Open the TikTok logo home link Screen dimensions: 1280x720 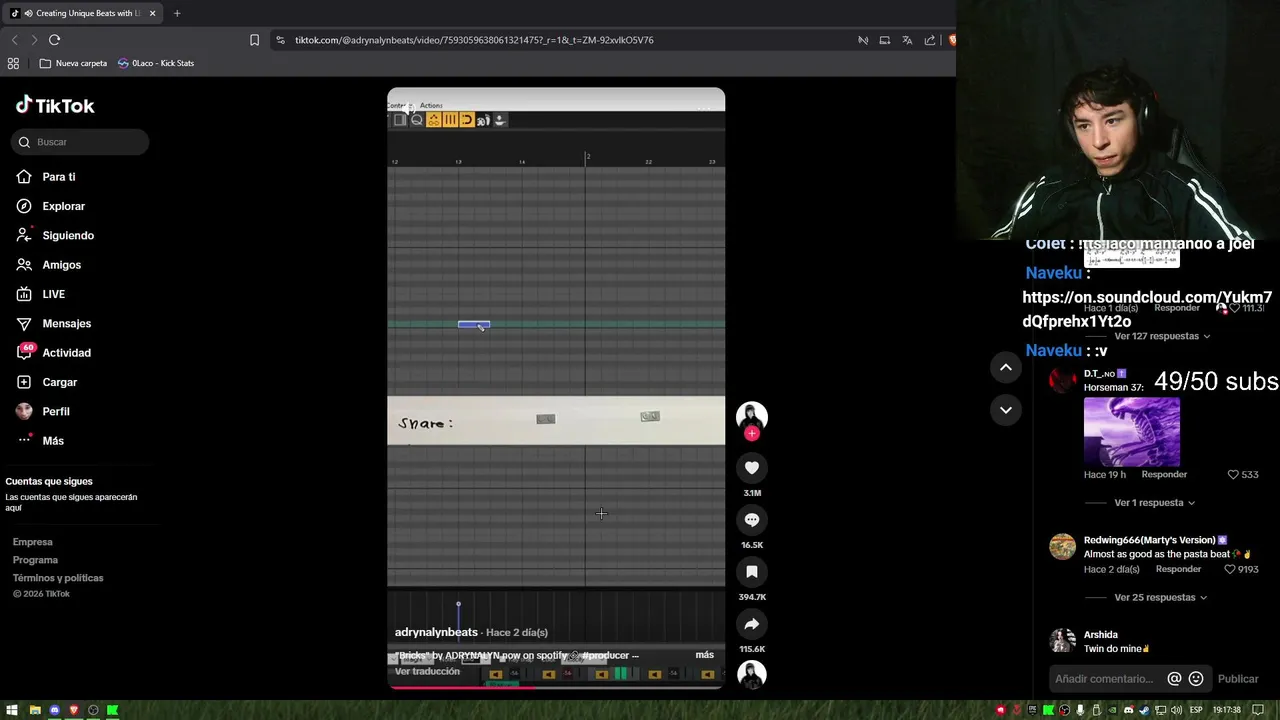[x=55, y=105]
